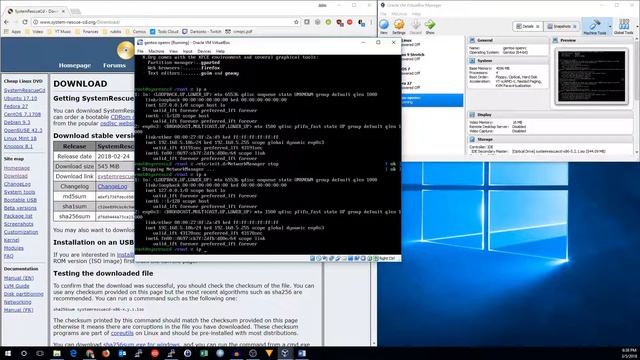Collapse the Storage section header
This screenshot has height=360, width=640.
551,139
